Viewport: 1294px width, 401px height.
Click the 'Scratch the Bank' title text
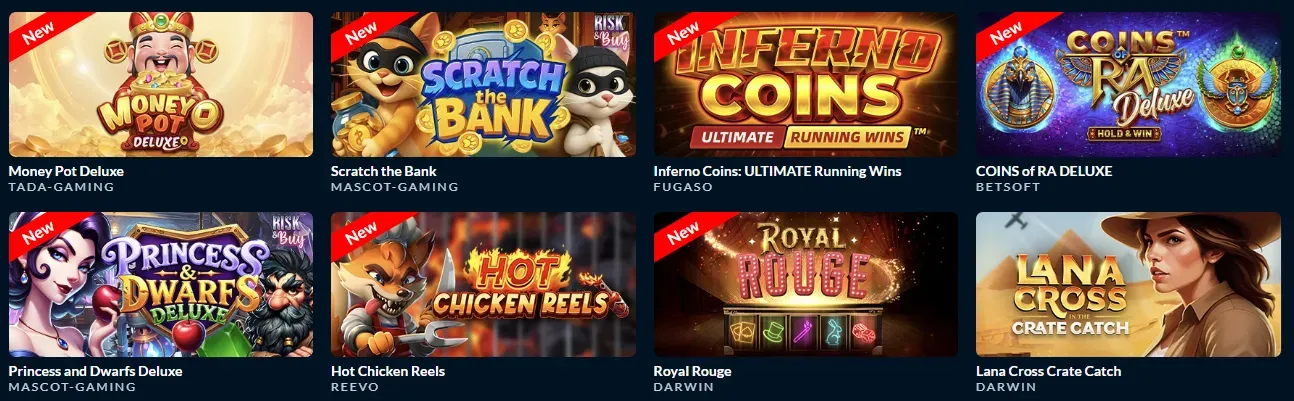[384, 171]
